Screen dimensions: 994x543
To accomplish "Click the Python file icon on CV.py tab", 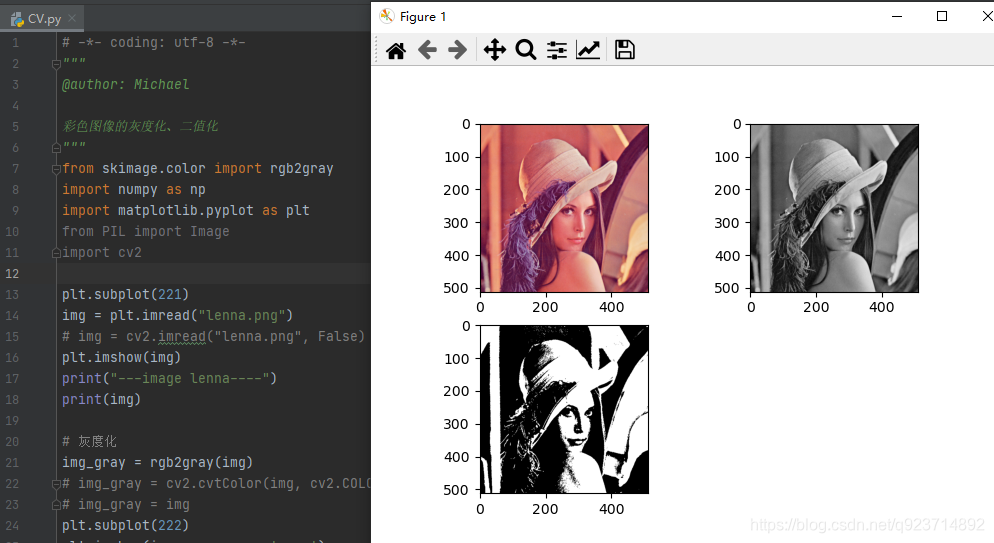I will coord(17,19).
